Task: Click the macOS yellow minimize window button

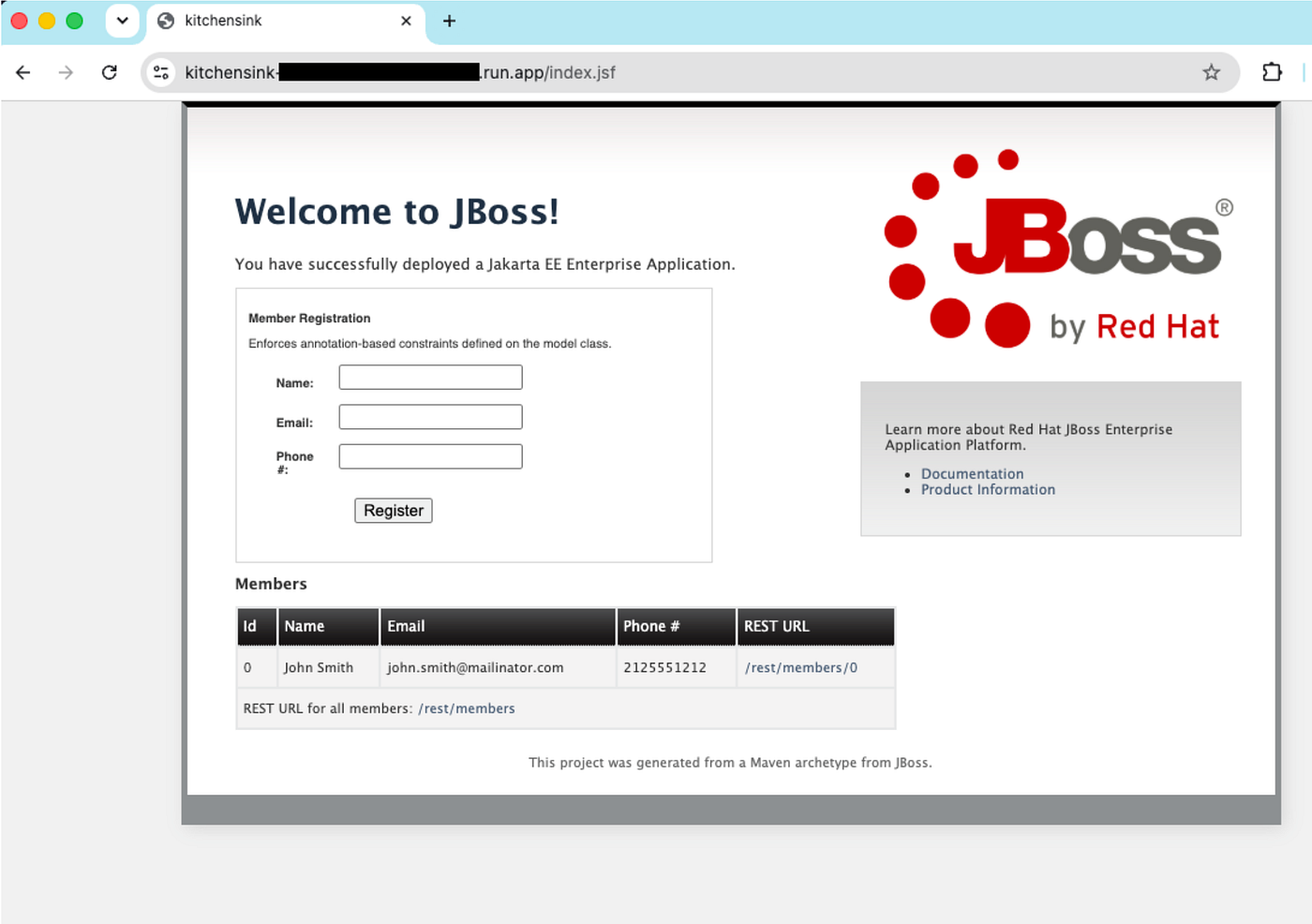Action: tap(47, 21)
